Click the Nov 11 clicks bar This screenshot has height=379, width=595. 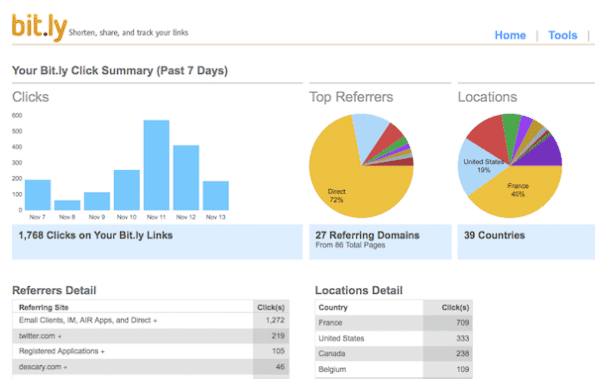click(156, 165)
